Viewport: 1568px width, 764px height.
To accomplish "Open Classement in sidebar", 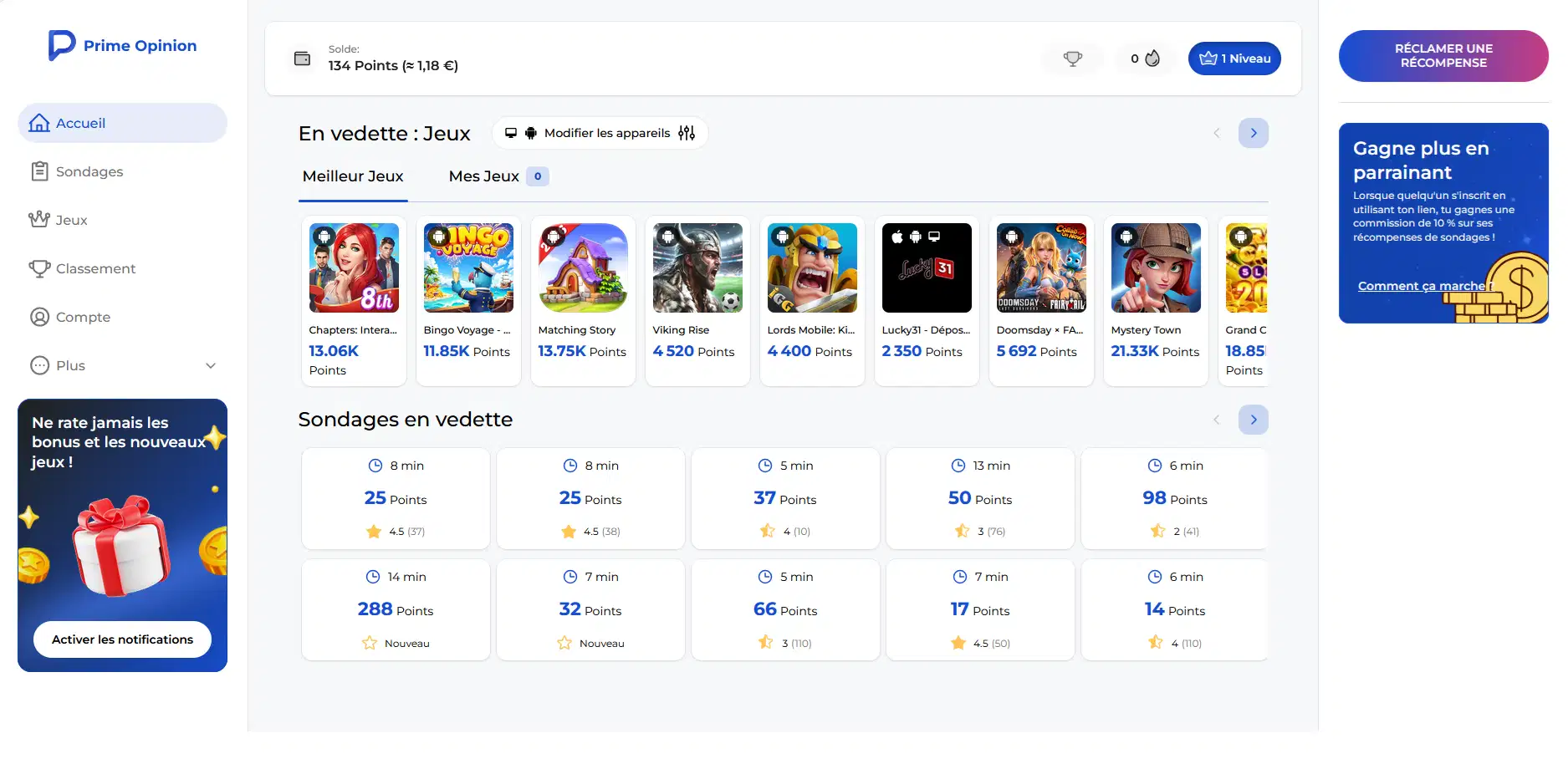I will 122,268.
